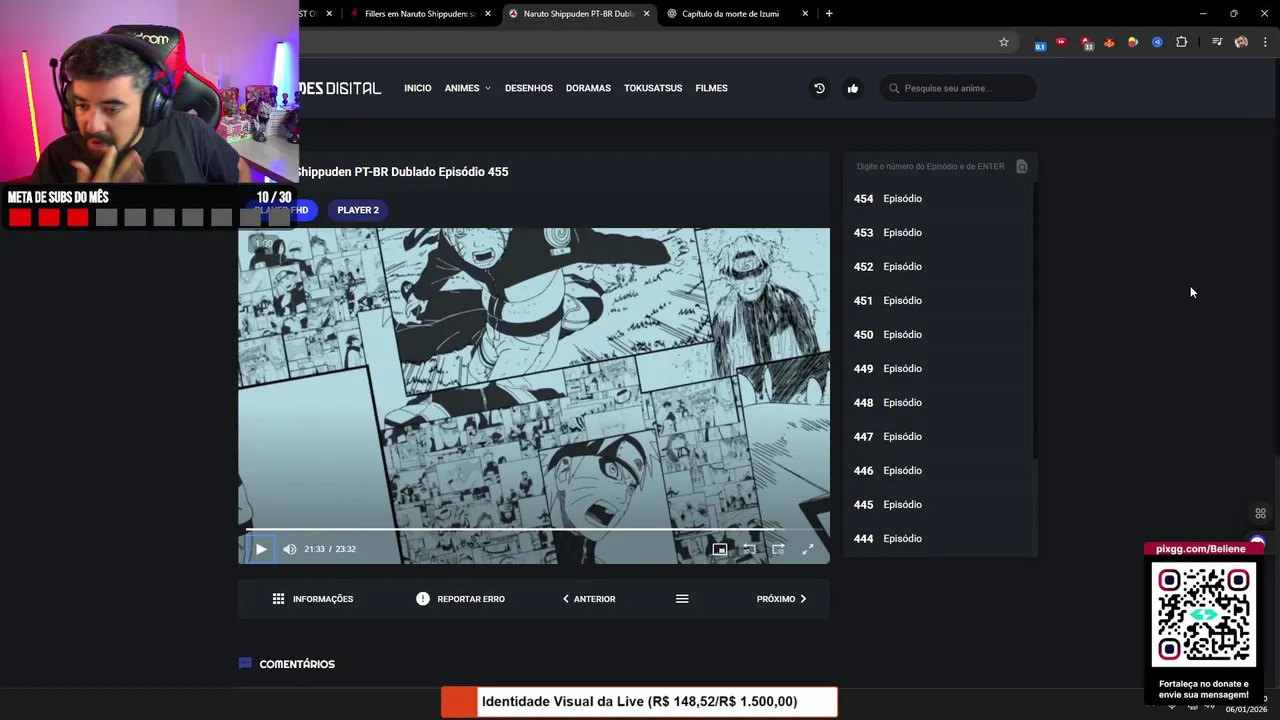Screen dimensions: 1280x720
Task: Click the thumbs-up like icon
Action: [x=853, y=88]
